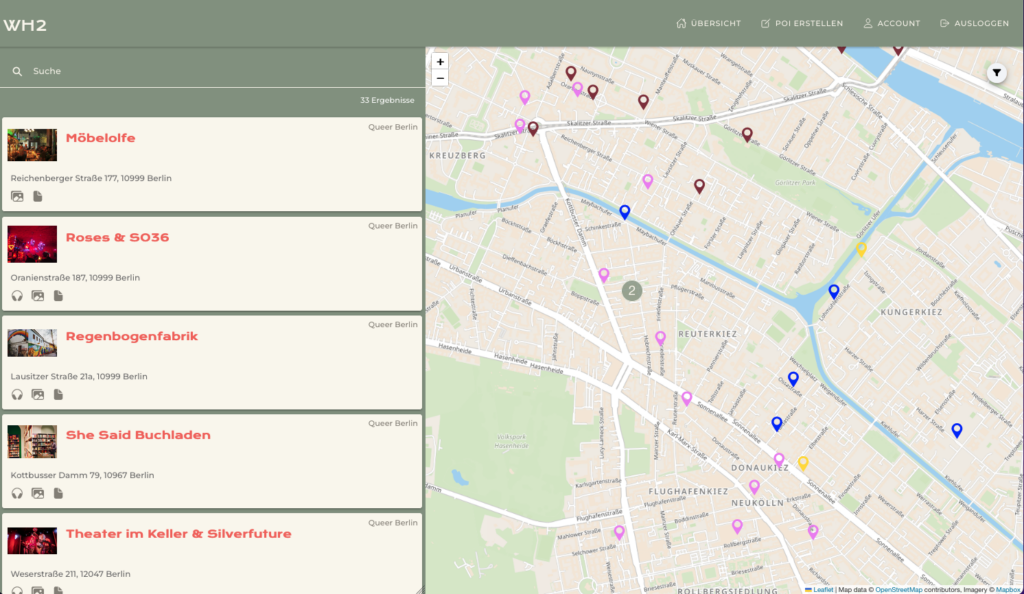The image size is (1024, 594).
Task: Zoom out the map with minus button
Action: (440, 78)
